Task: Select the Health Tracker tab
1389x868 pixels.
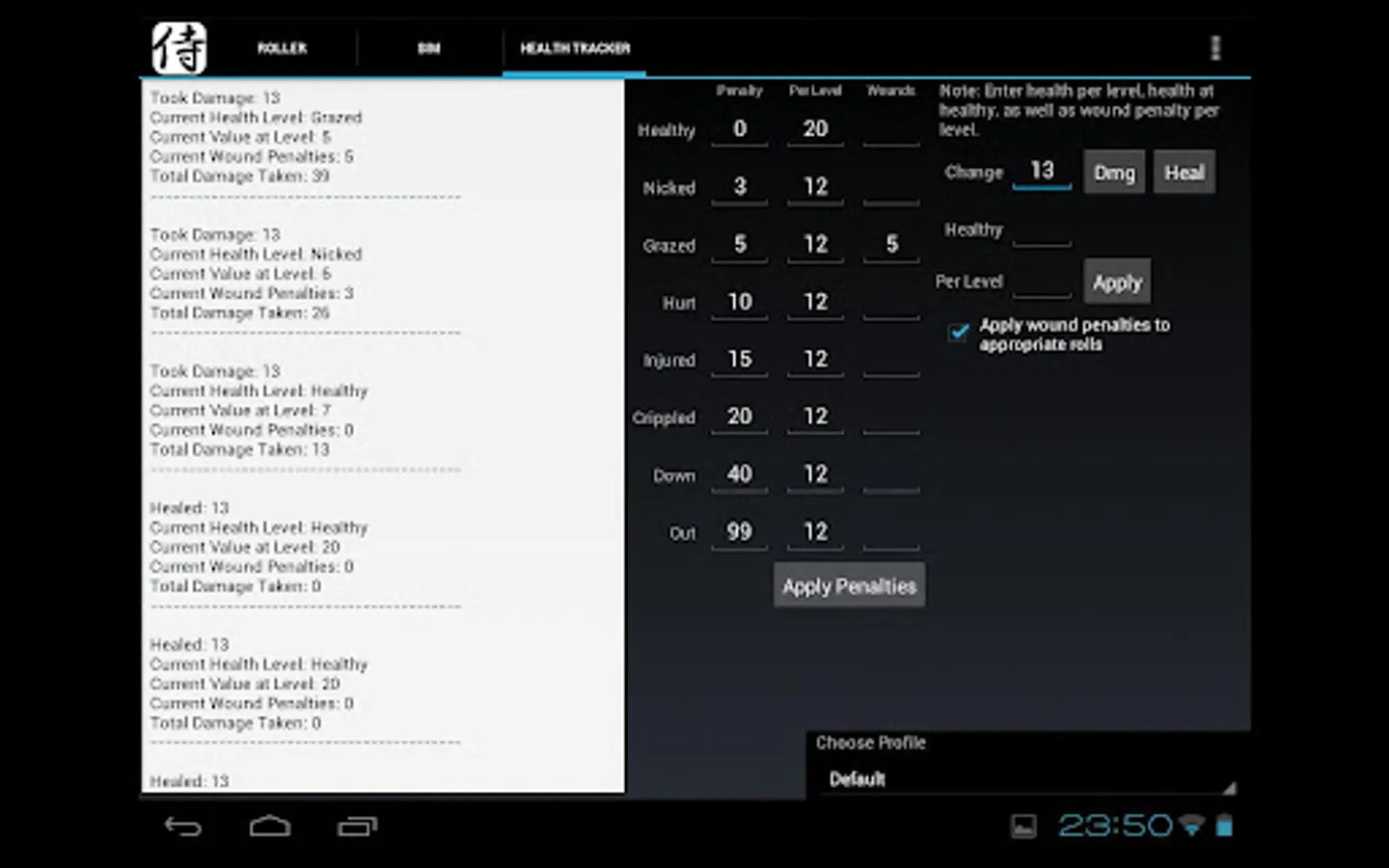Action: click(575, 48)
